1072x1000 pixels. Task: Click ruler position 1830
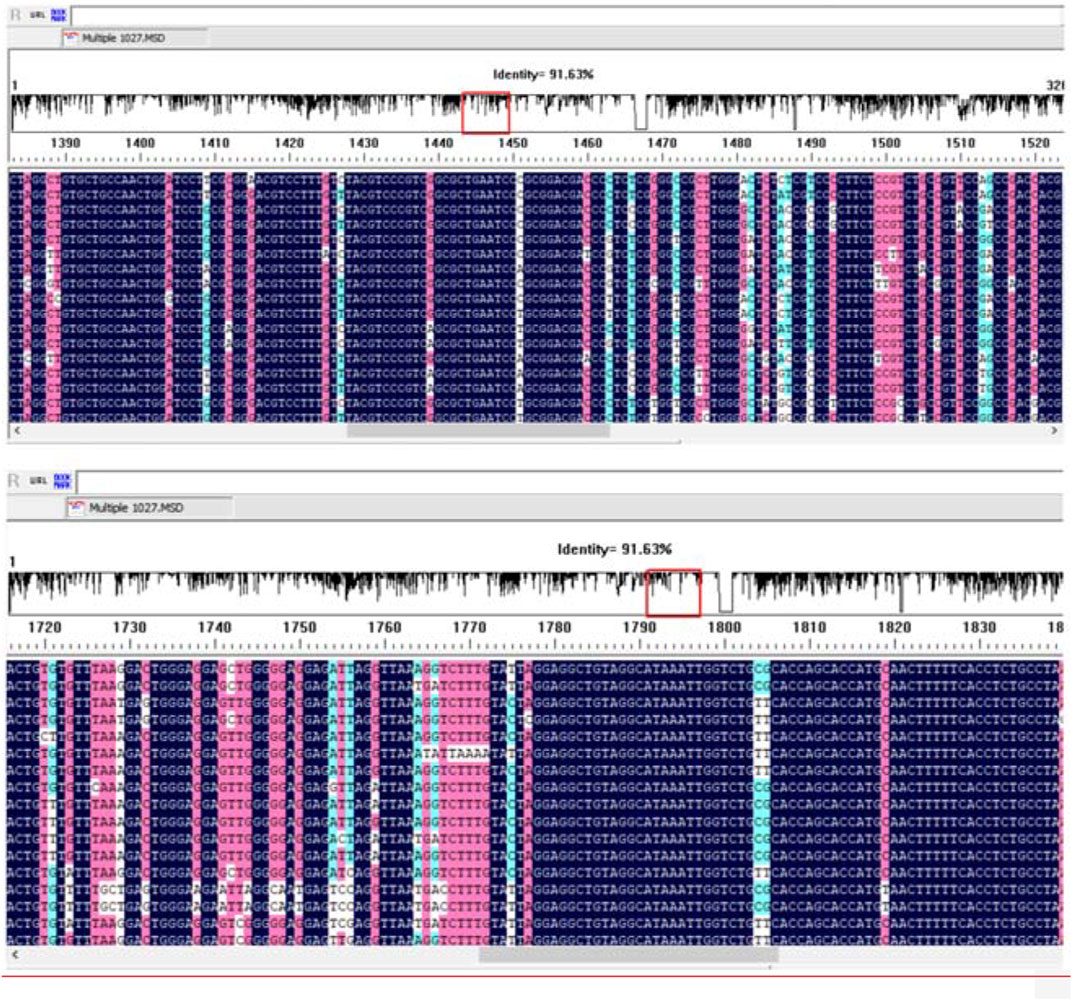pos(979,627)
